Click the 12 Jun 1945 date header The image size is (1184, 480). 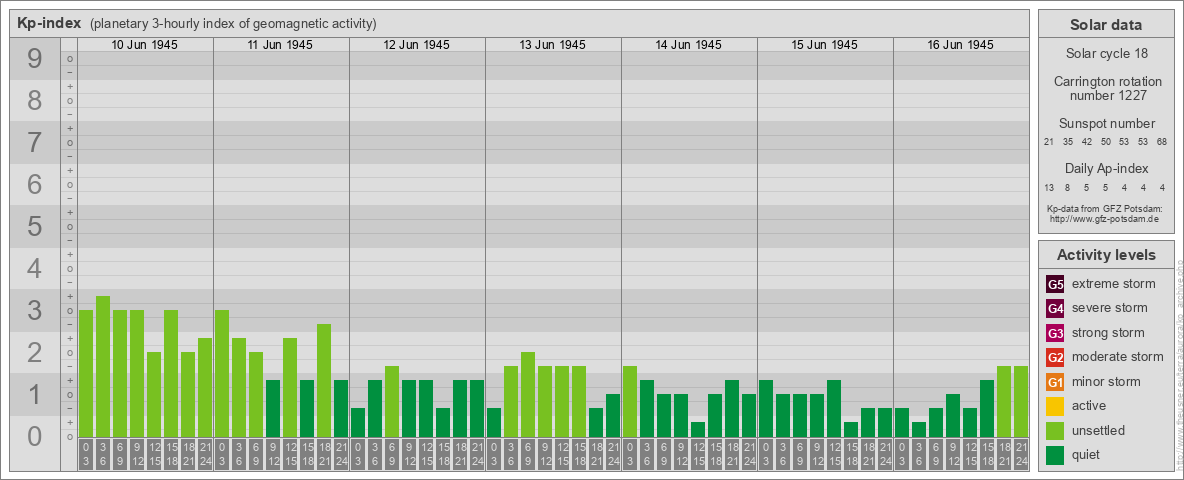click(x=417, y=45)
